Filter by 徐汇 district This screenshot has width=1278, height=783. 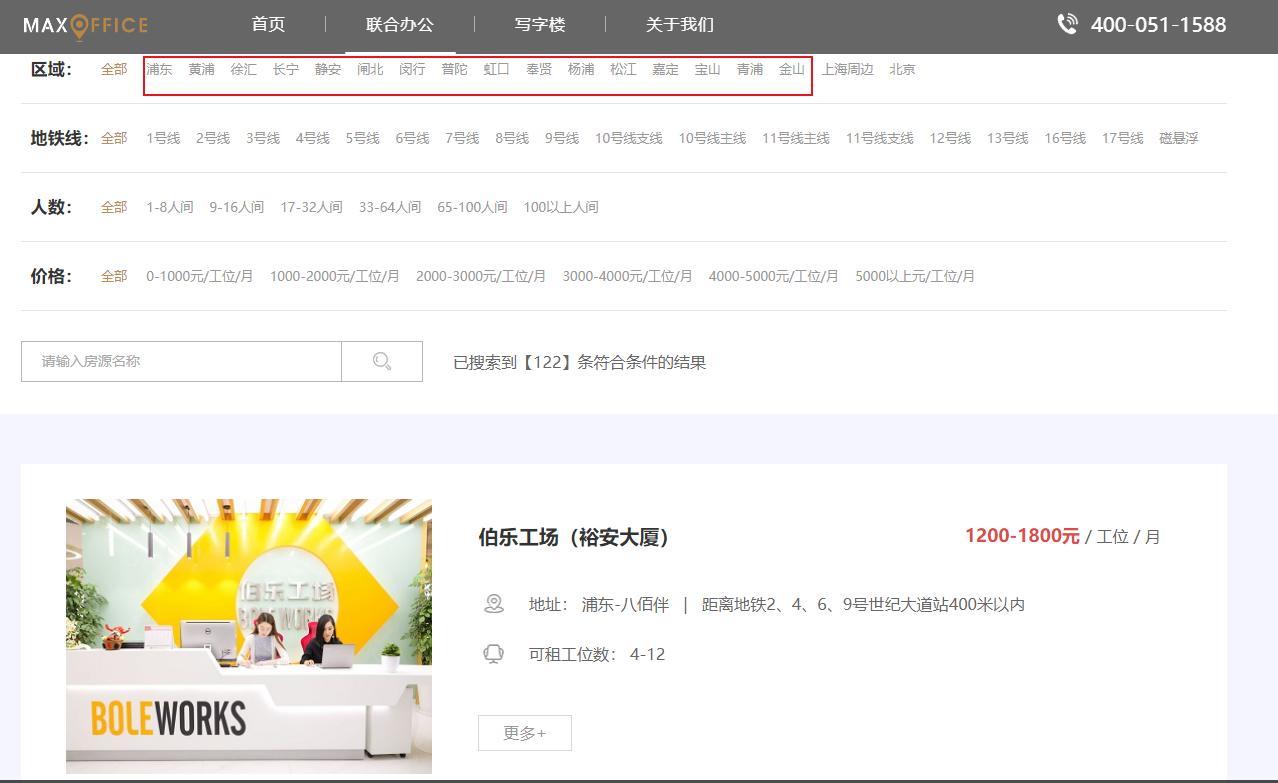(x=243, y=69)
